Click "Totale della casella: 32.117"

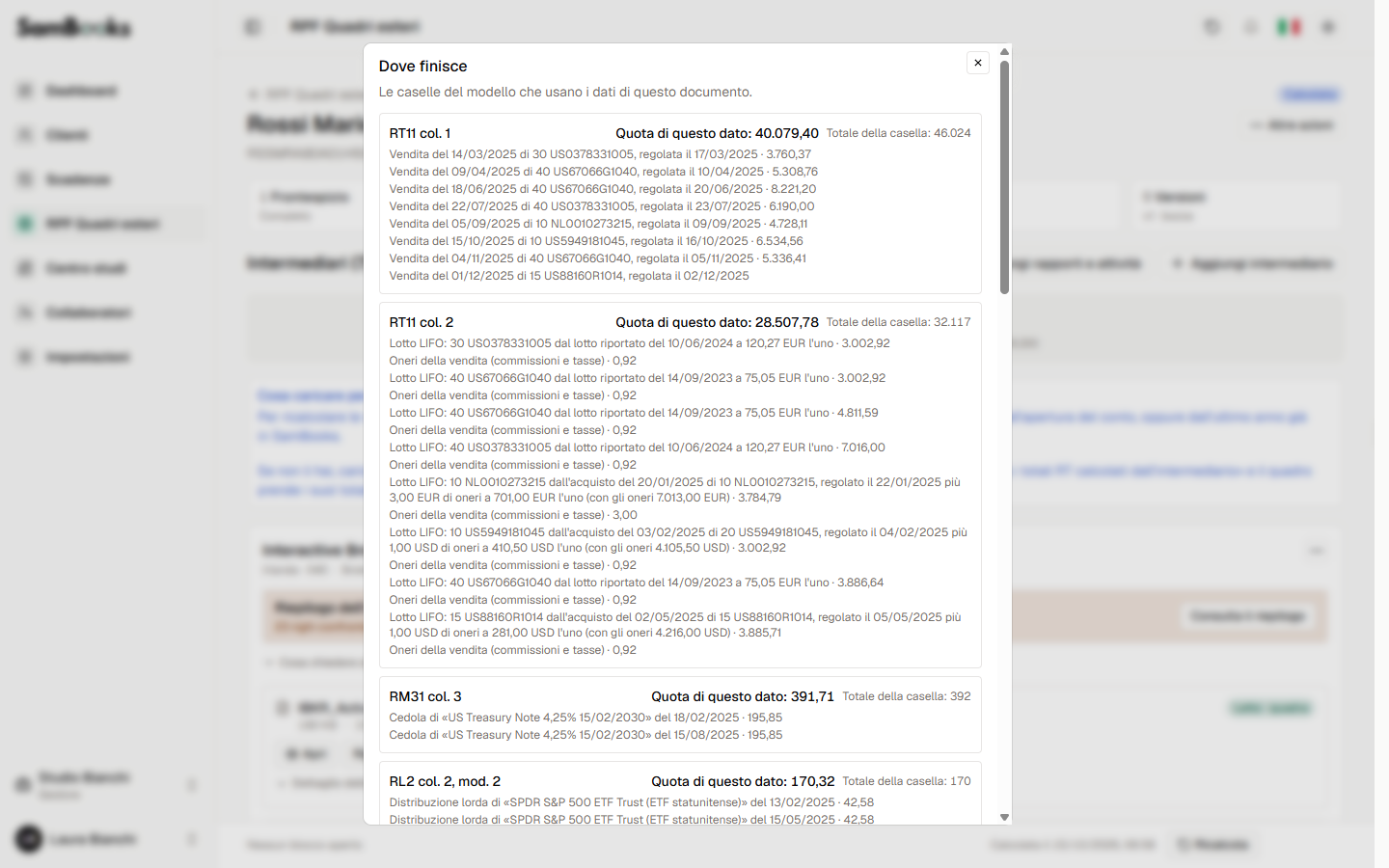[x=899, y=322]
